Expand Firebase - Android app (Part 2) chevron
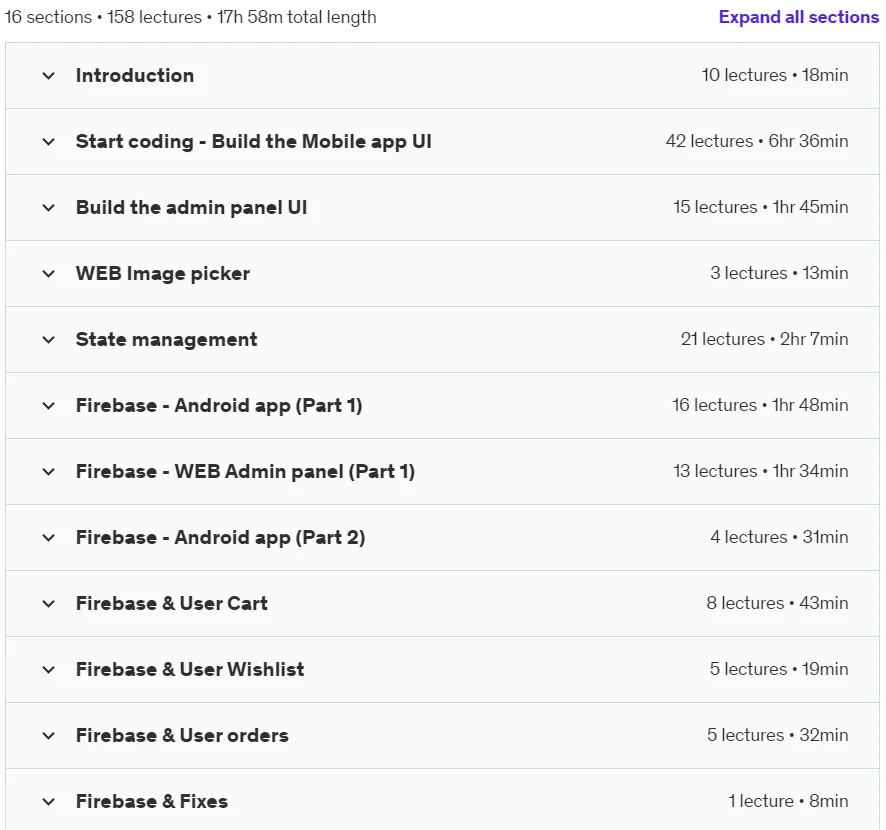This screenshot has width=886, height=830. click(49, 538)
